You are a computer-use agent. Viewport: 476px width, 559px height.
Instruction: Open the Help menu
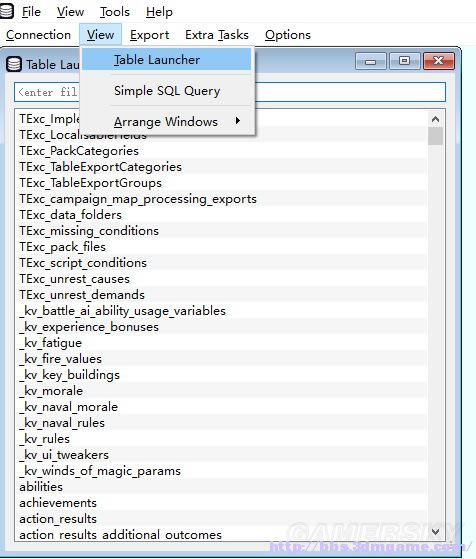click(159, 12)
